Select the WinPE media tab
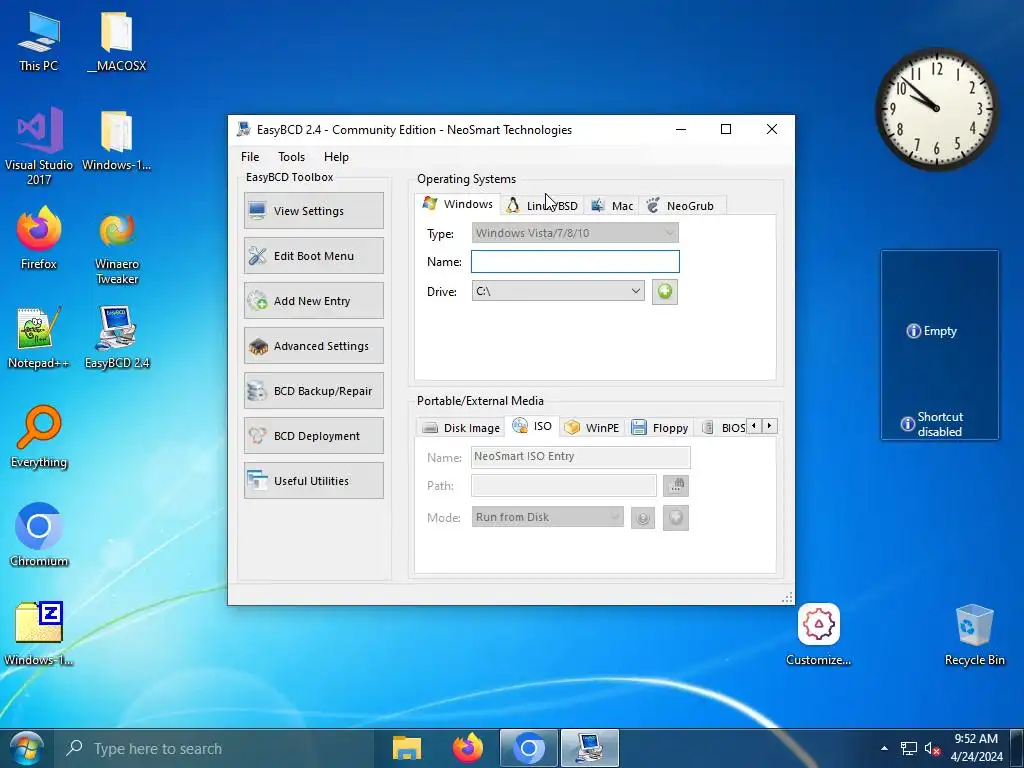The image size is (1024, 768). click(x=592, y=428)
